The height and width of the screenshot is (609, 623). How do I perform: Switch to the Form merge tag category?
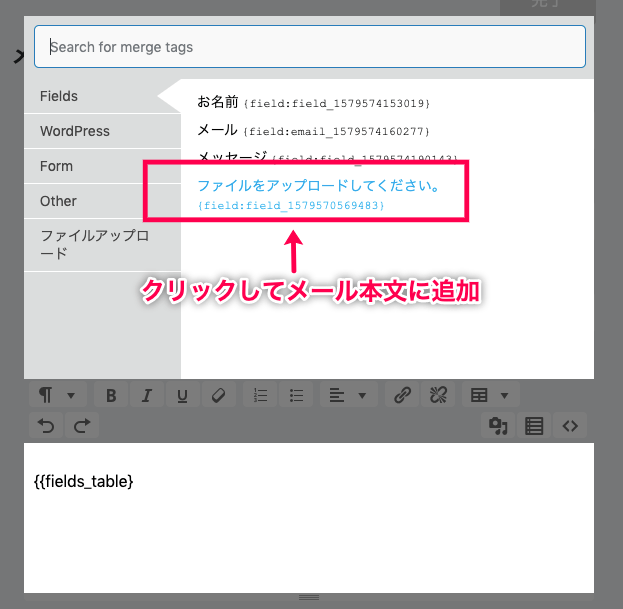(102, 166)
